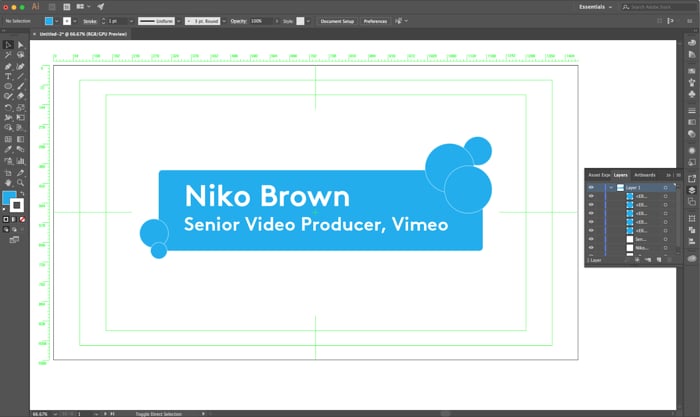The width and height of the screenshot is (700, 417).
Task: Open Layers panel flyout menu
Action: click(678, 175)
